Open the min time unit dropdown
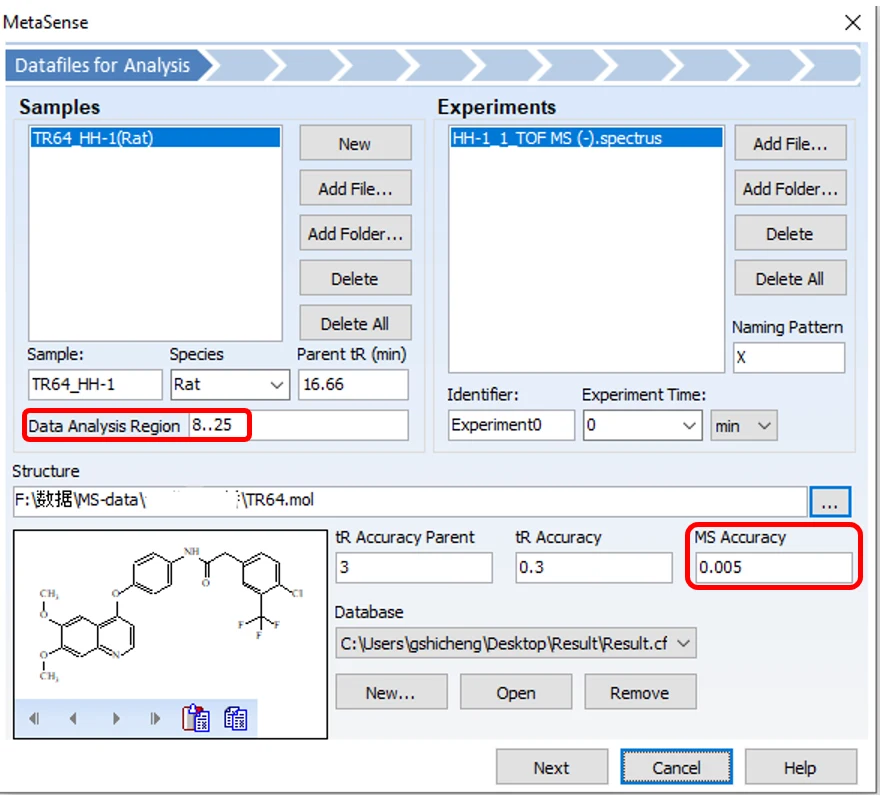Viewport: 880px width, 796px height. point(744,426)
